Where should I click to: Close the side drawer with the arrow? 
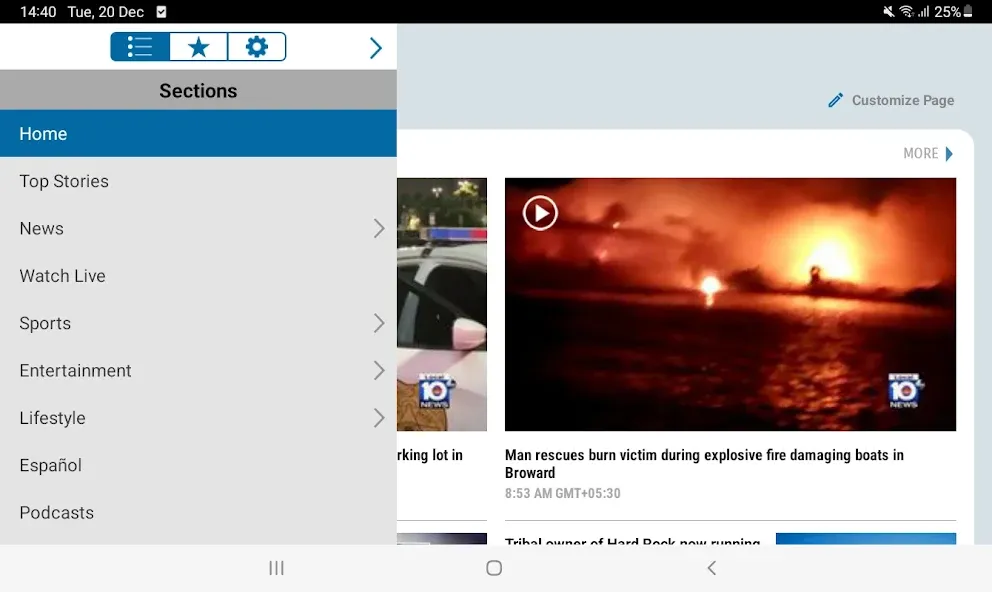click(x=376, y=48)
